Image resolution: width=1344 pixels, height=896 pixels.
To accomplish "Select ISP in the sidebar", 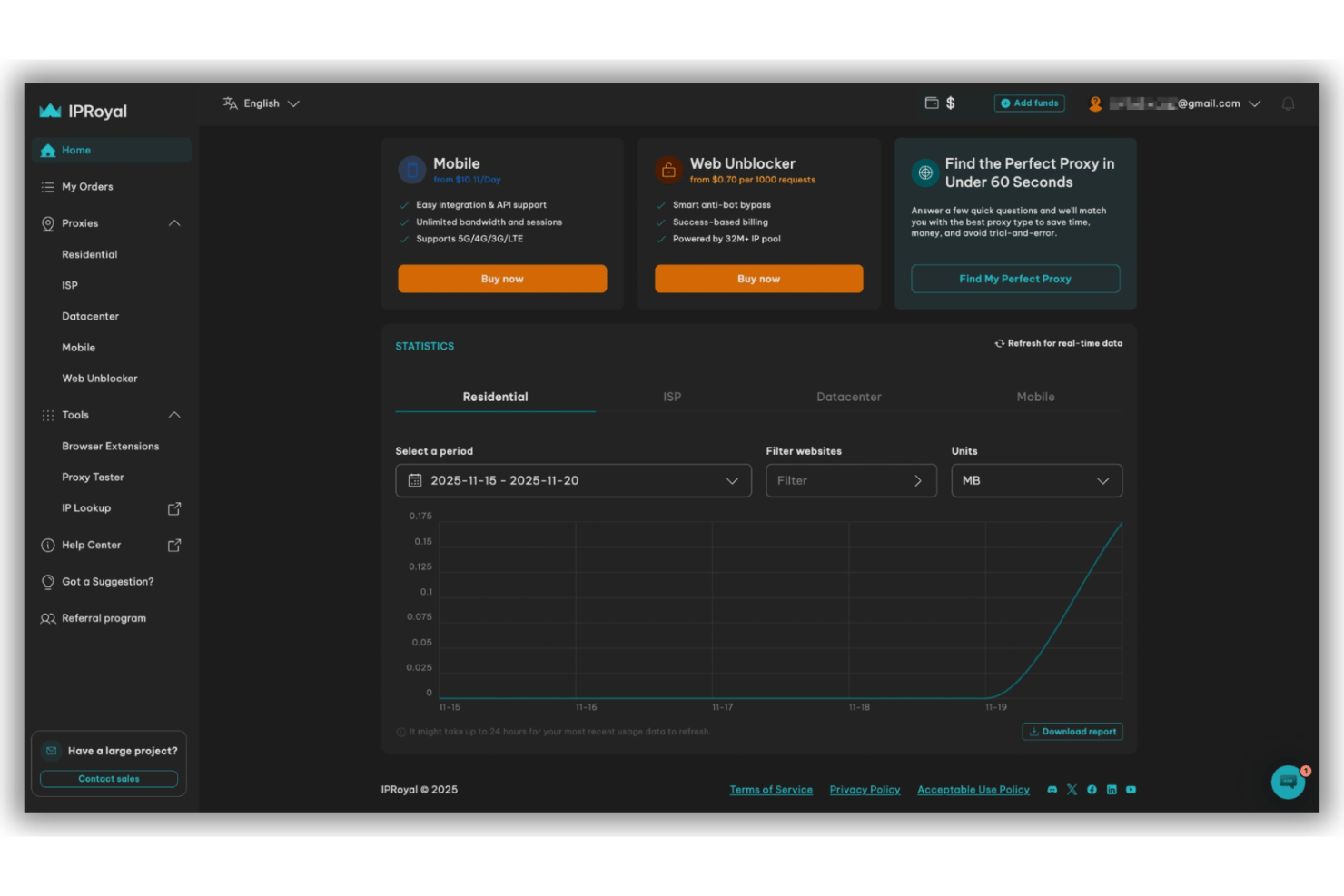I will click(70, 285).
